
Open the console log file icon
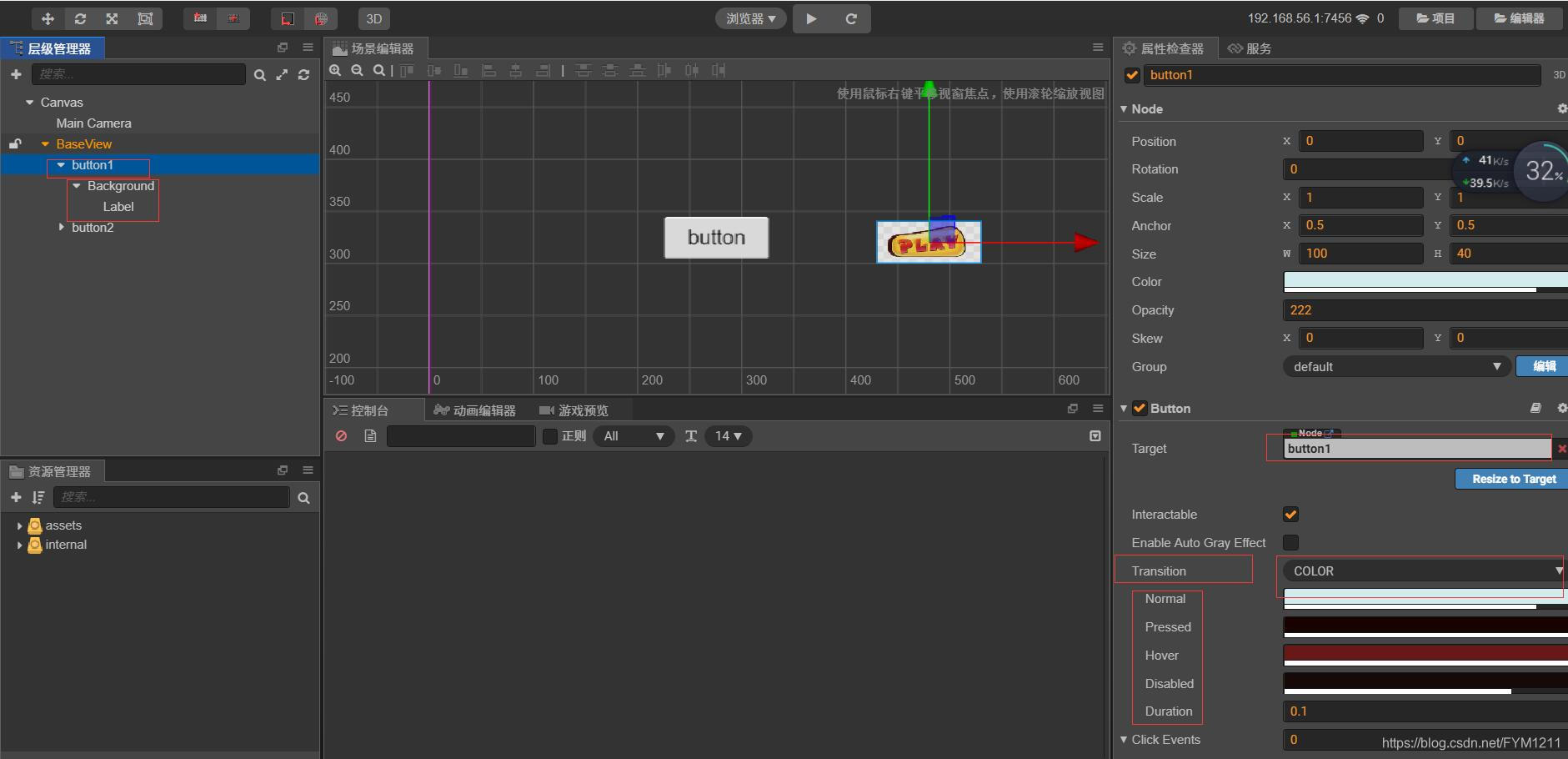click(370, 436)
